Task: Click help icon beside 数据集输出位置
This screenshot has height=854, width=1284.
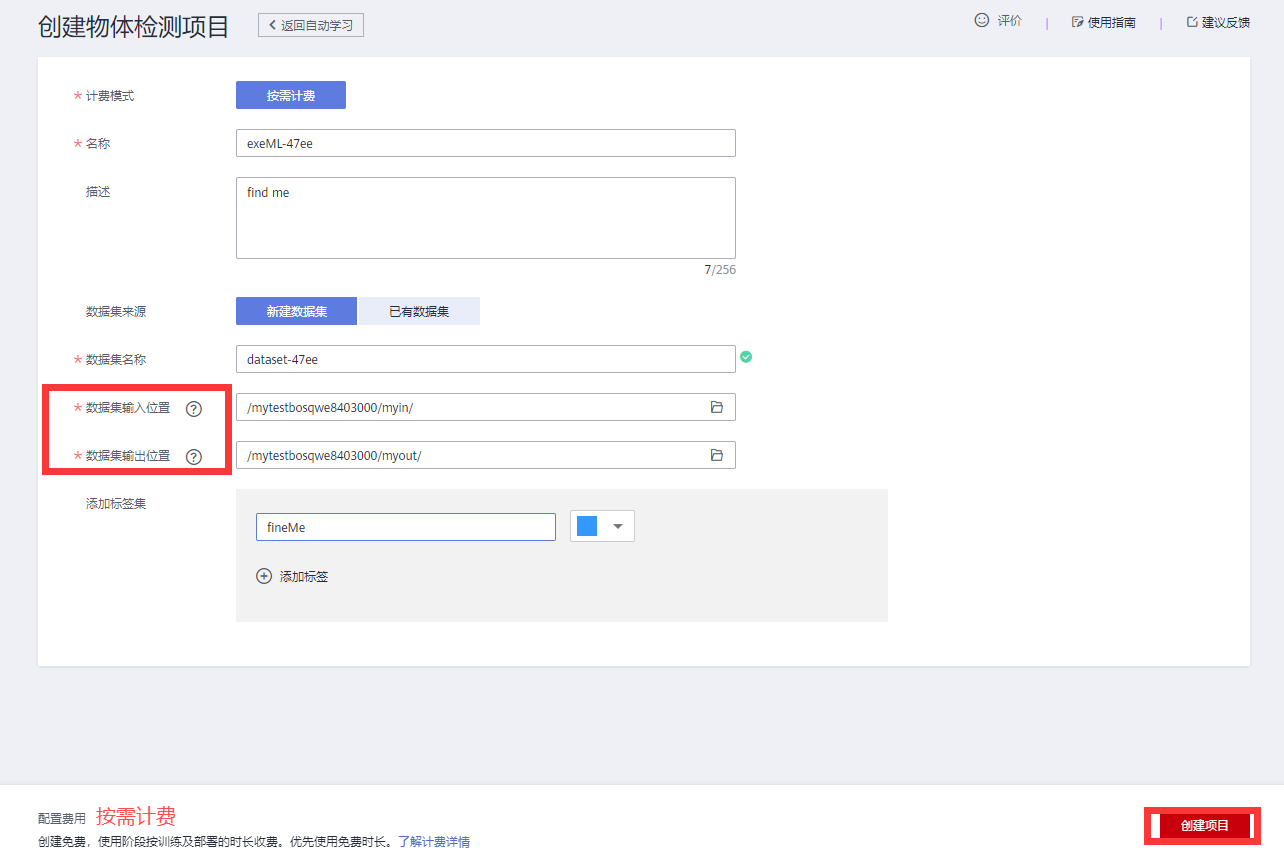Action: (x=194, y=457)
